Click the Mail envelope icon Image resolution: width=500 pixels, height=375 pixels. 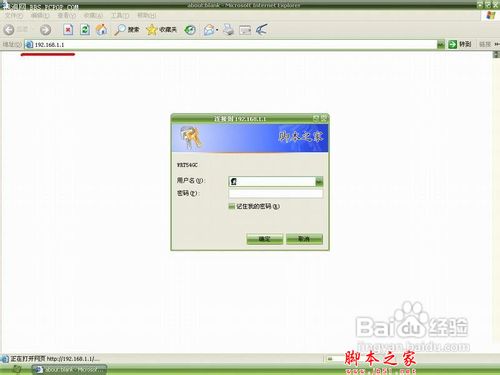click(209, 30)
